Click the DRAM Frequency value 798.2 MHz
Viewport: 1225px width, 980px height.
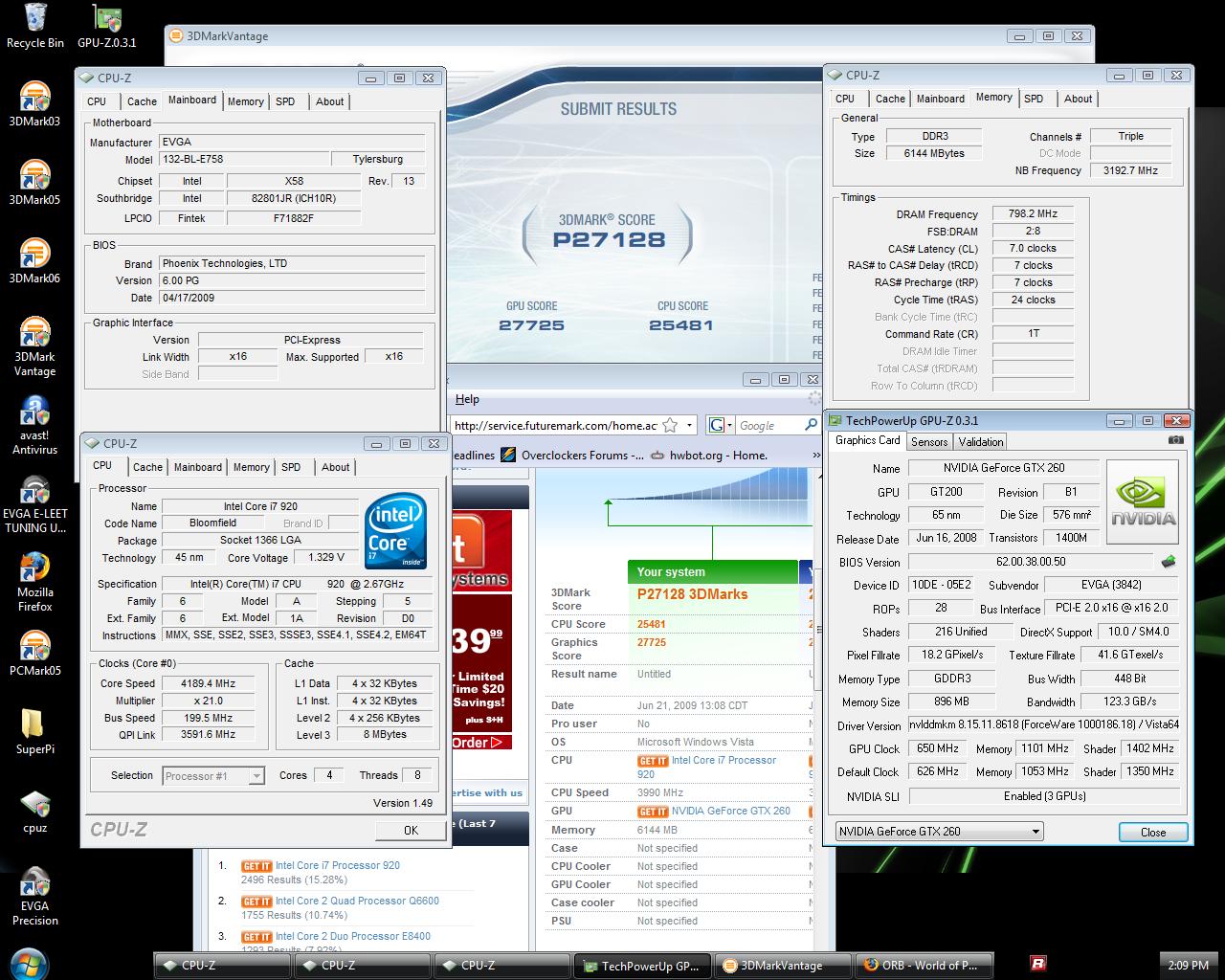(x=1032, y=214)
